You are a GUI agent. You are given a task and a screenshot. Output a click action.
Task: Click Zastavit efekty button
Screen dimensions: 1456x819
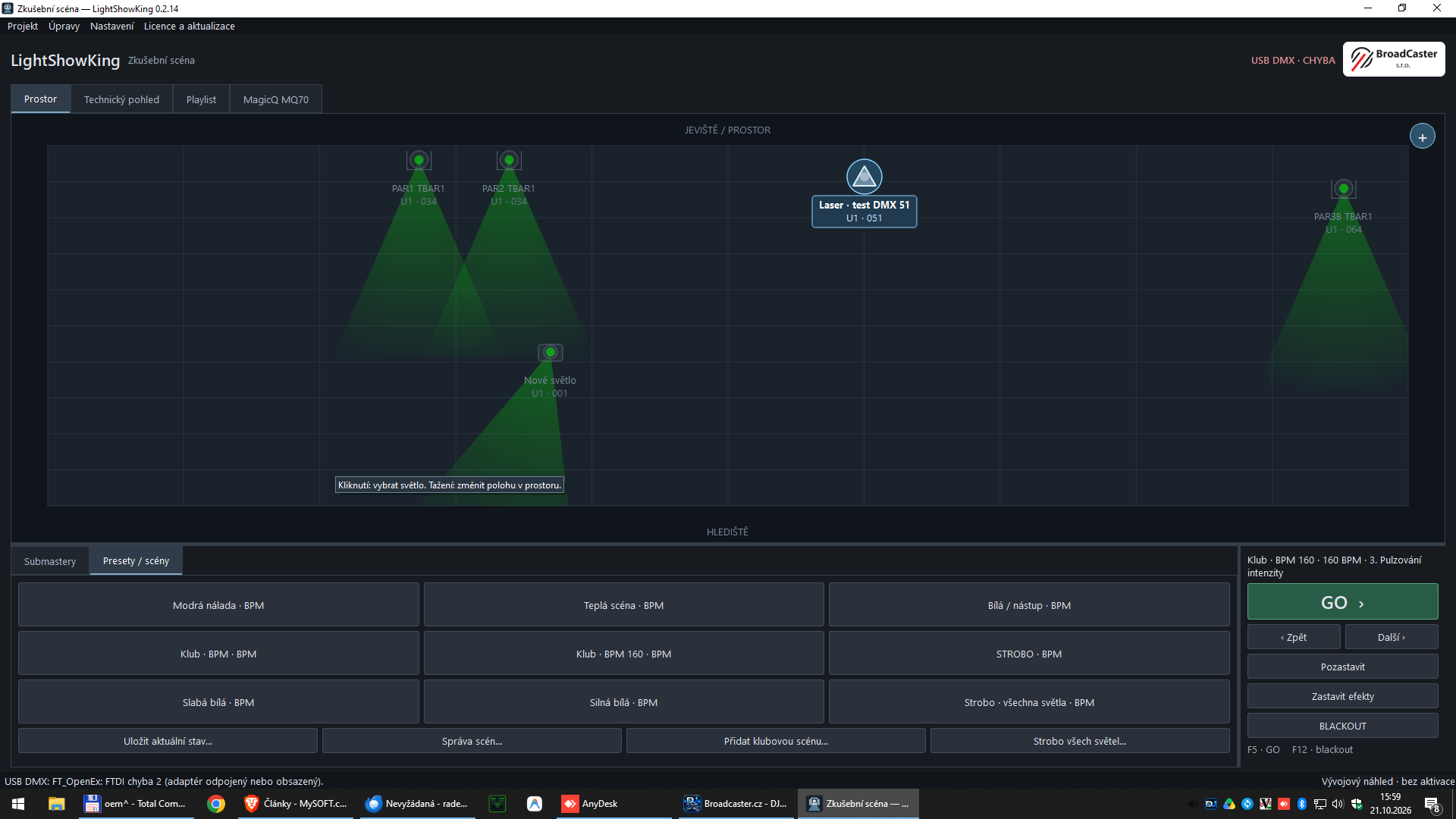(1342, 696)
